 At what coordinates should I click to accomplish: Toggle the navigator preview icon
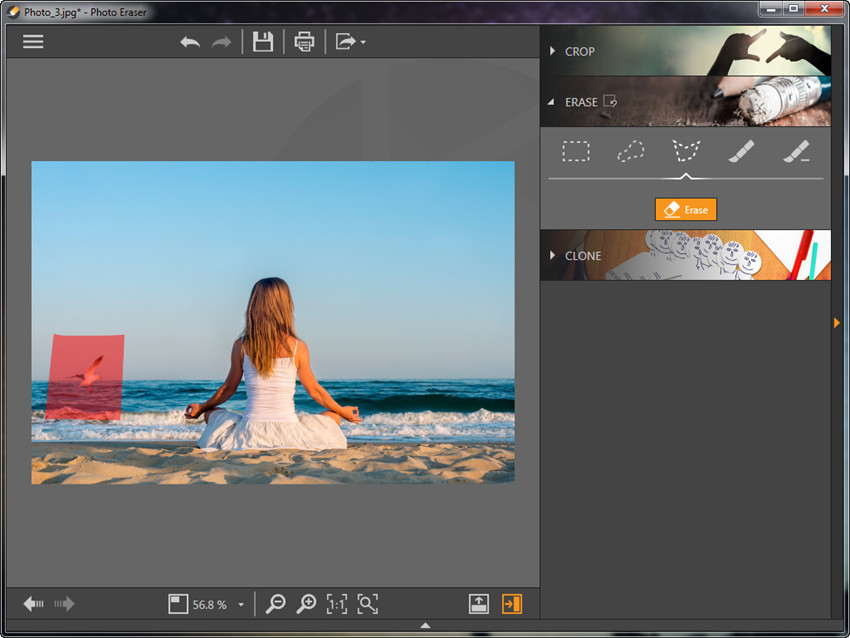coord(178,604)
